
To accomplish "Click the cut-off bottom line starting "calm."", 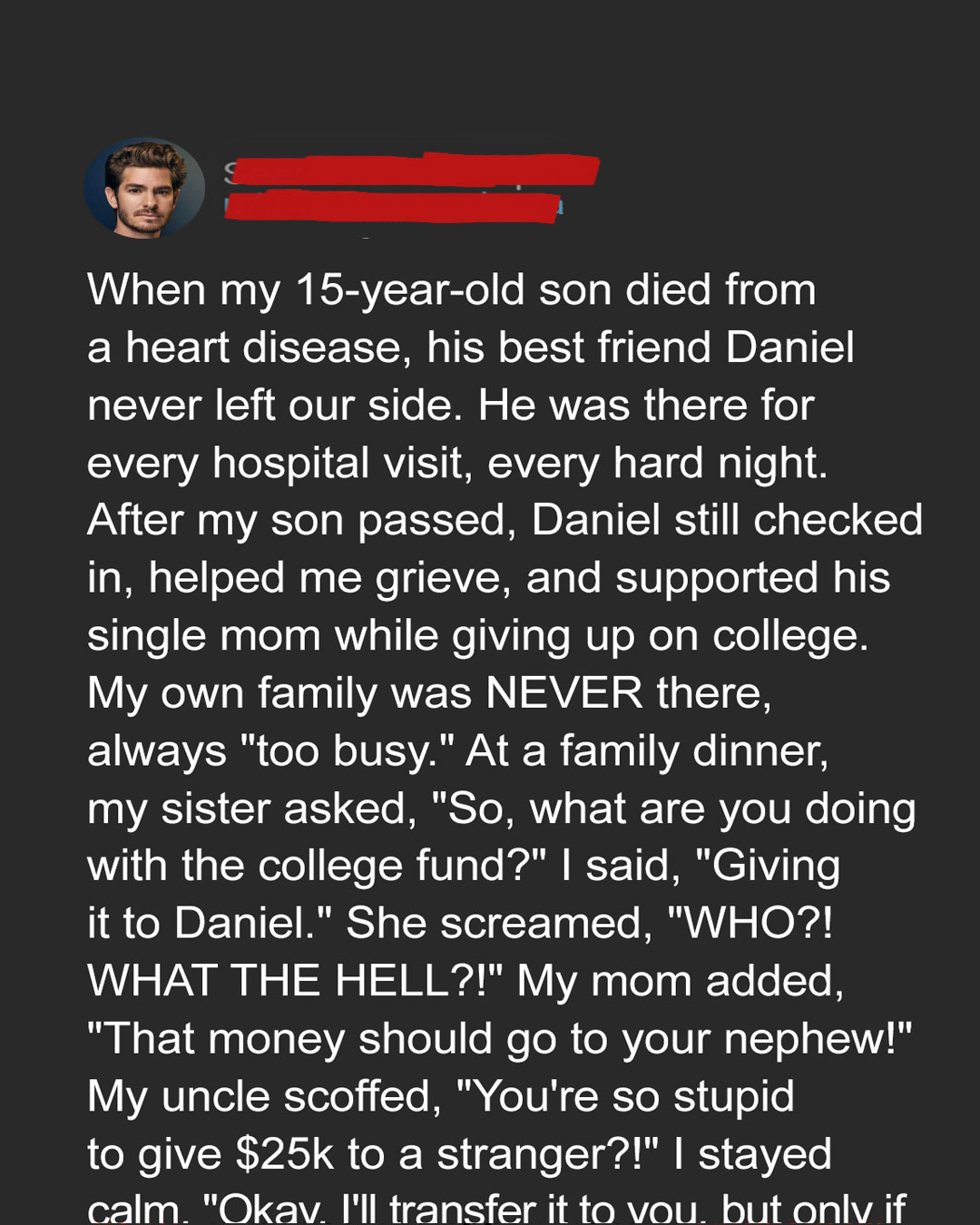I will (x=496, y=1208).
